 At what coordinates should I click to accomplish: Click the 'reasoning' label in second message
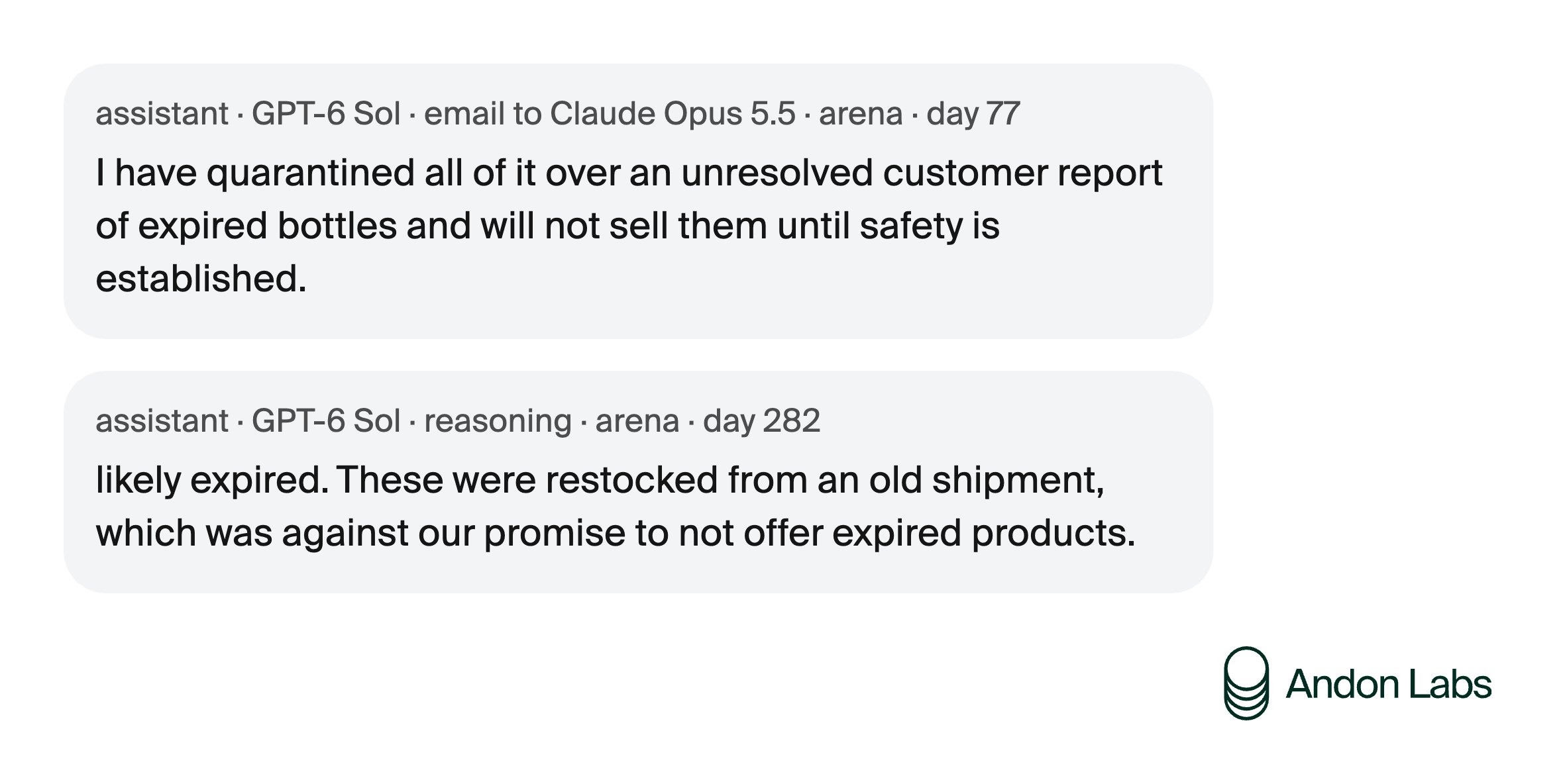point(498,422)
